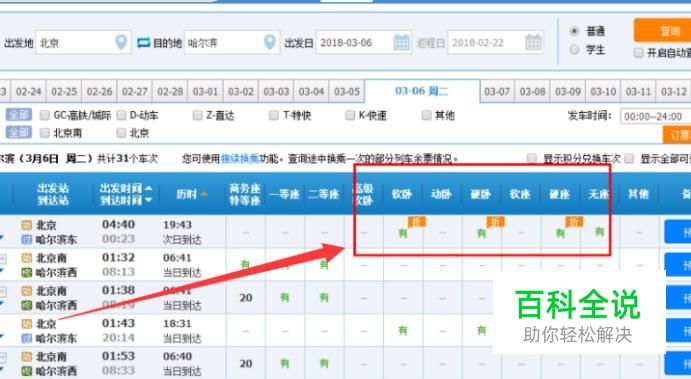
Task: Select the 02-26 date tab
Action: (99, 92)
